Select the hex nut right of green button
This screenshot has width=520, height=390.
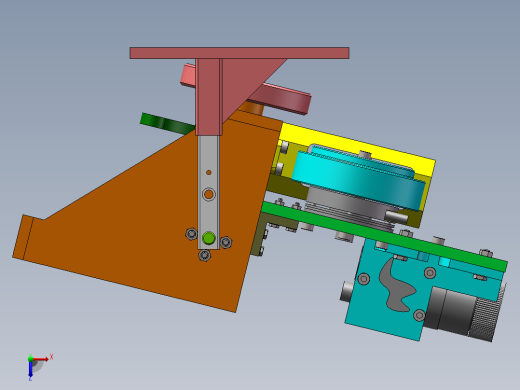226,242
